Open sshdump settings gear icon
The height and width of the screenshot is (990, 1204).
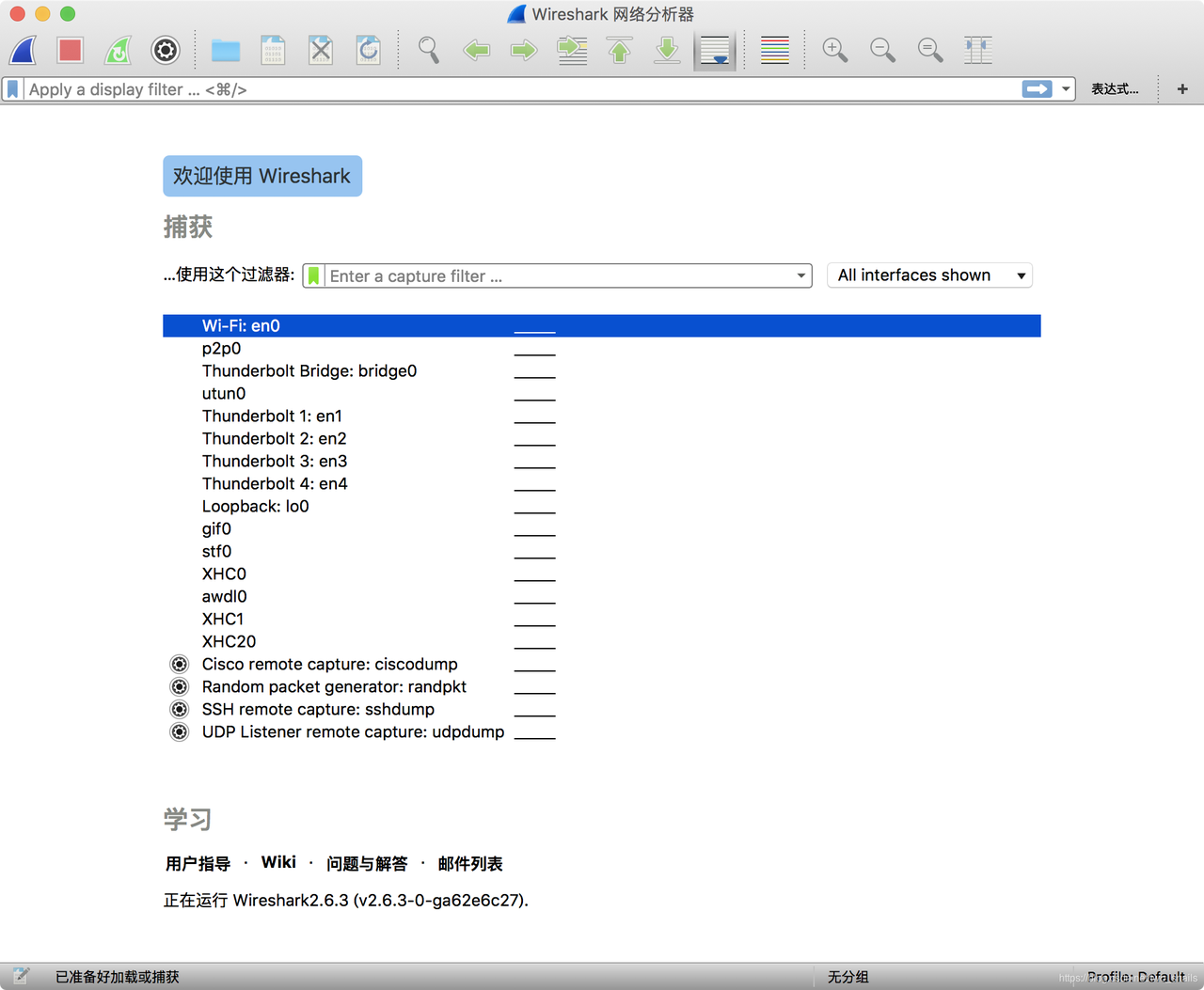pos(179,709)
